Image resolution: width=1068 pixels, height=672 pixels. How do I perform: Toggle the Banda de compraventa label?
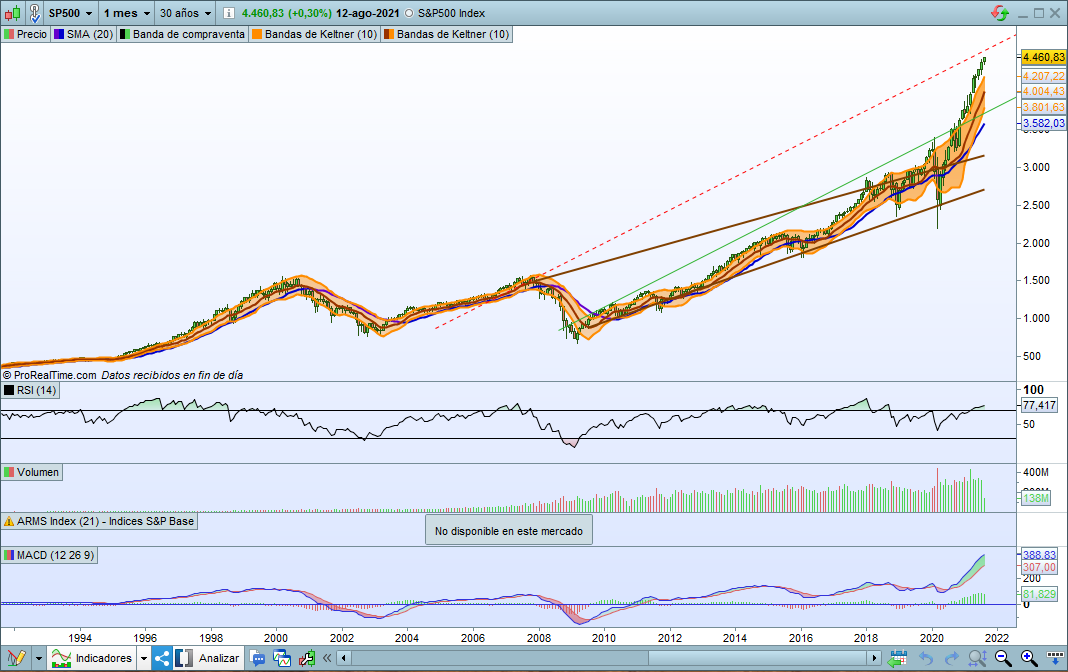coord(182,34)
